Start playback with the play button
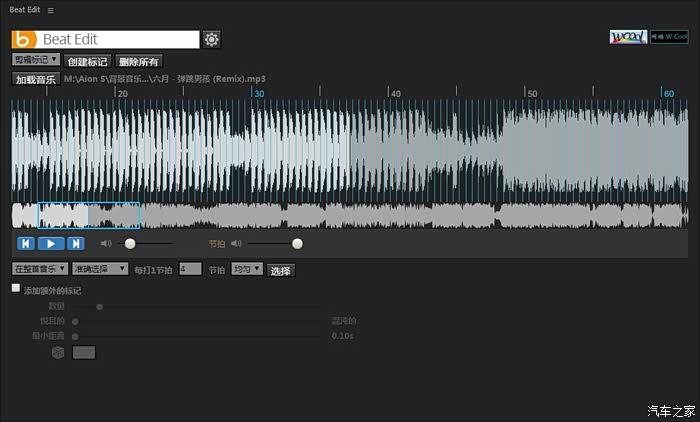 [50, 244]
